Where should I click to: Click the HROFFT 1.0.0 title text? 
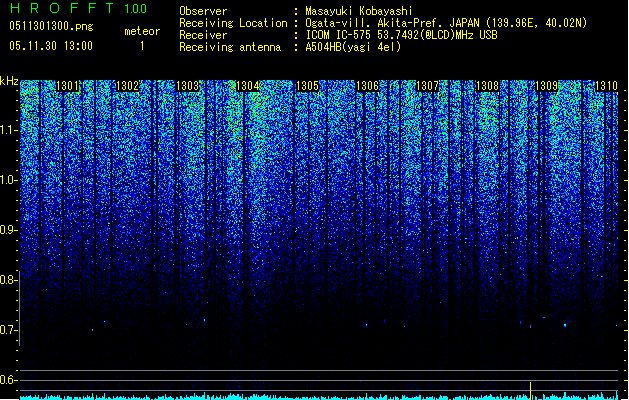pos(79,8)
